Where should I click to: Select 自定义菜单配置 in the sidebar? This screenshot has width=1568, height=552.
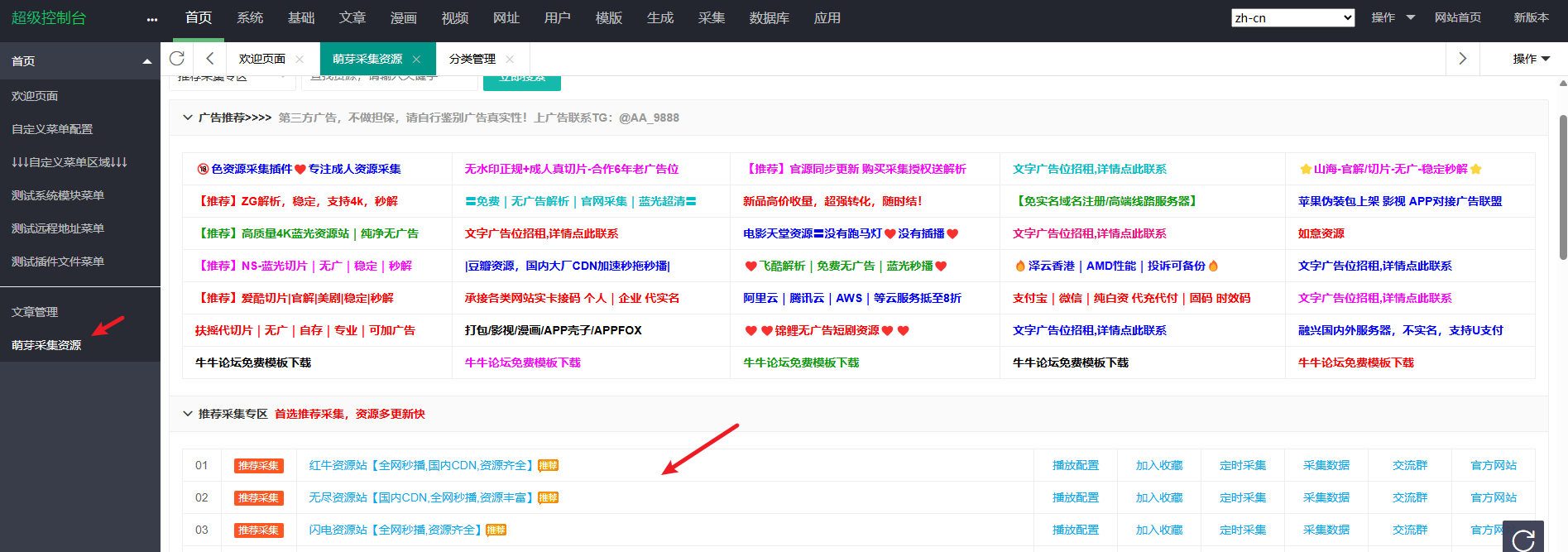(x=52, y=129)
